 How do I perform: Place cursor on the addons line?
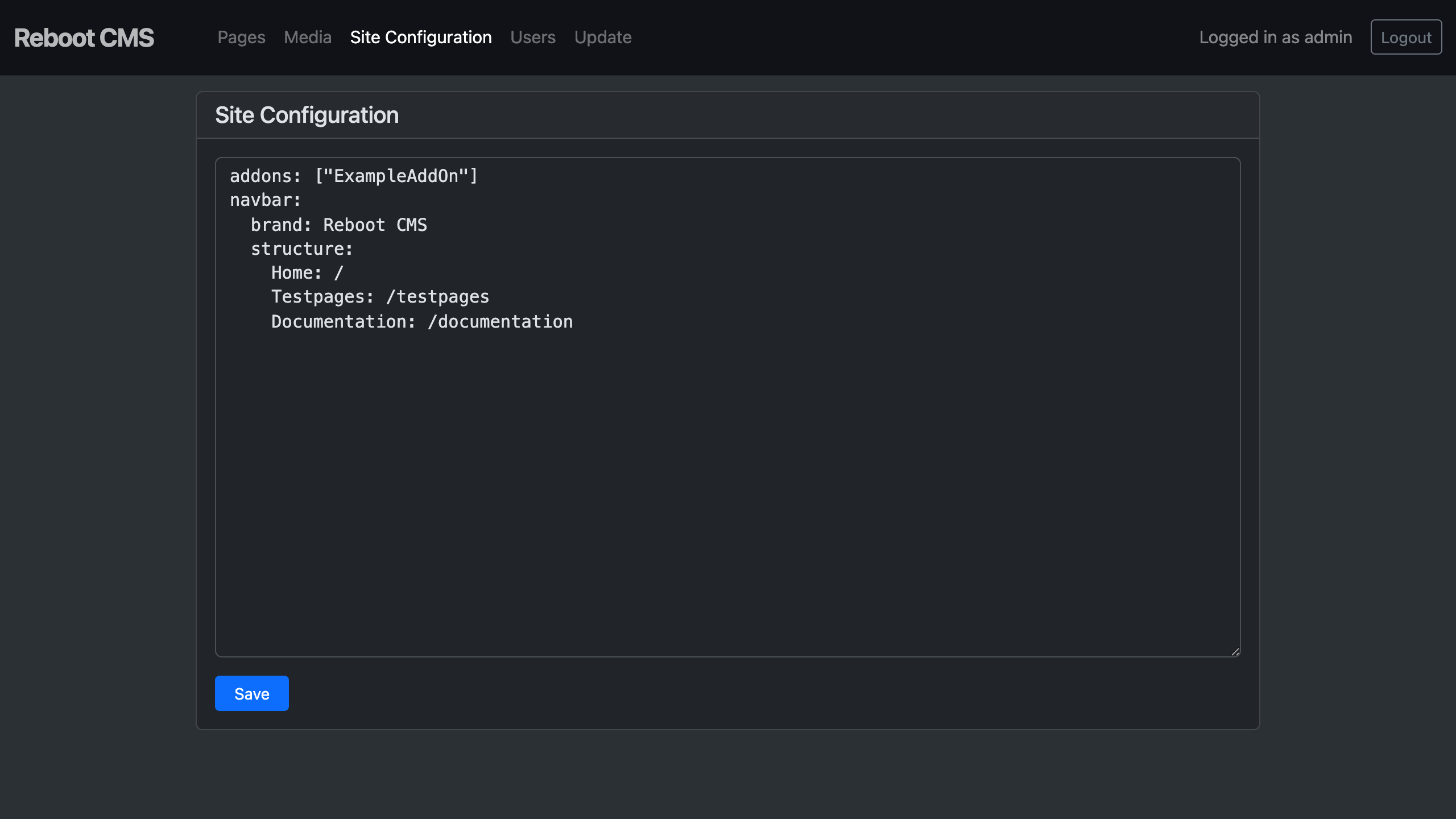point(353,176)
